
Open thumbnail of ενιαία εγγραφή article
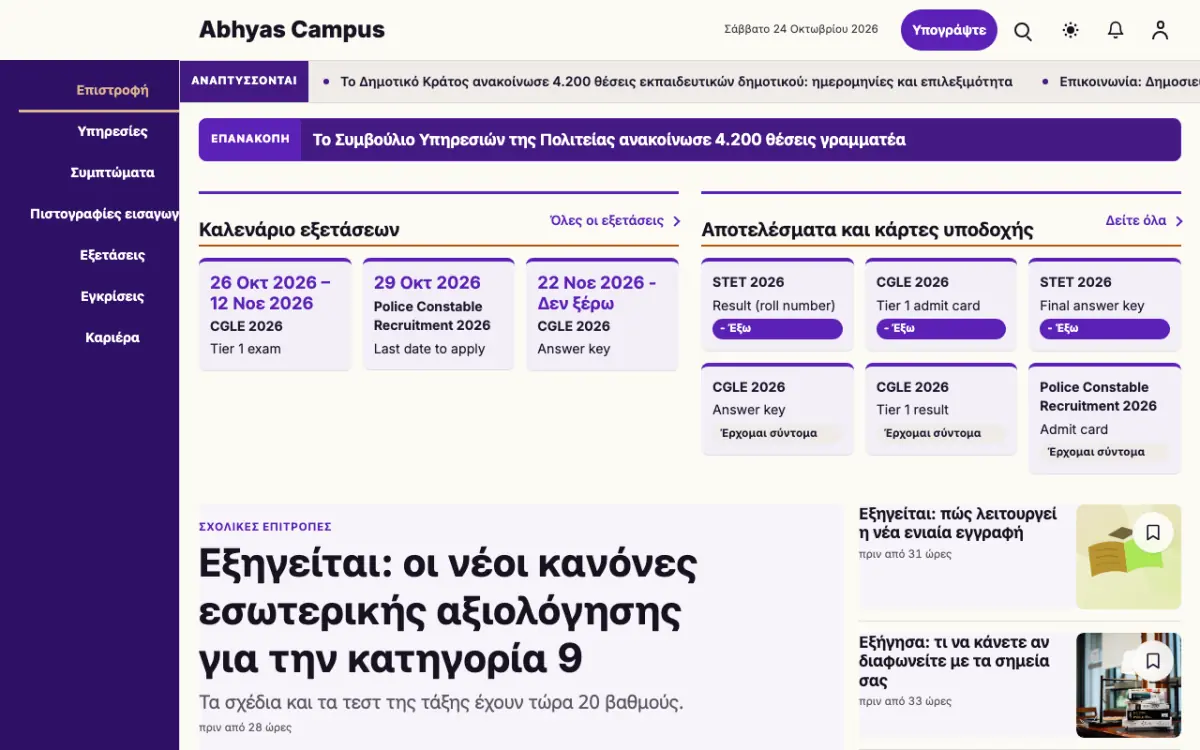click(x=1128, y=557)
